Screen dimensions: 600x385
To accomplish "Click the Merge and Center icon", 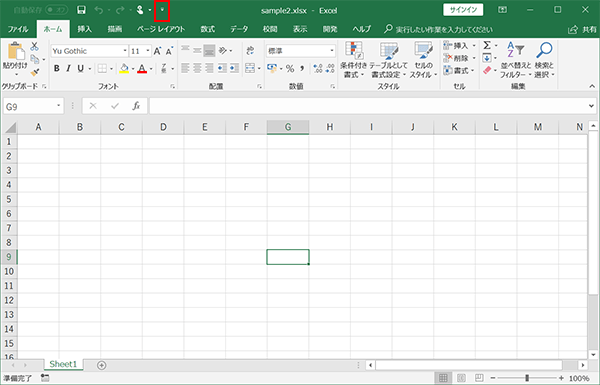I will (x=250, y=69).
